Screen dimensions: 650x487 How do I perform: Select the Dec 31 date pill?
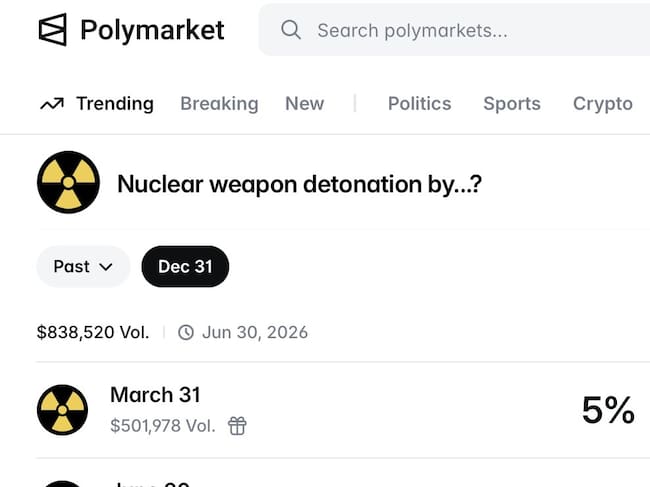[185, 267]
